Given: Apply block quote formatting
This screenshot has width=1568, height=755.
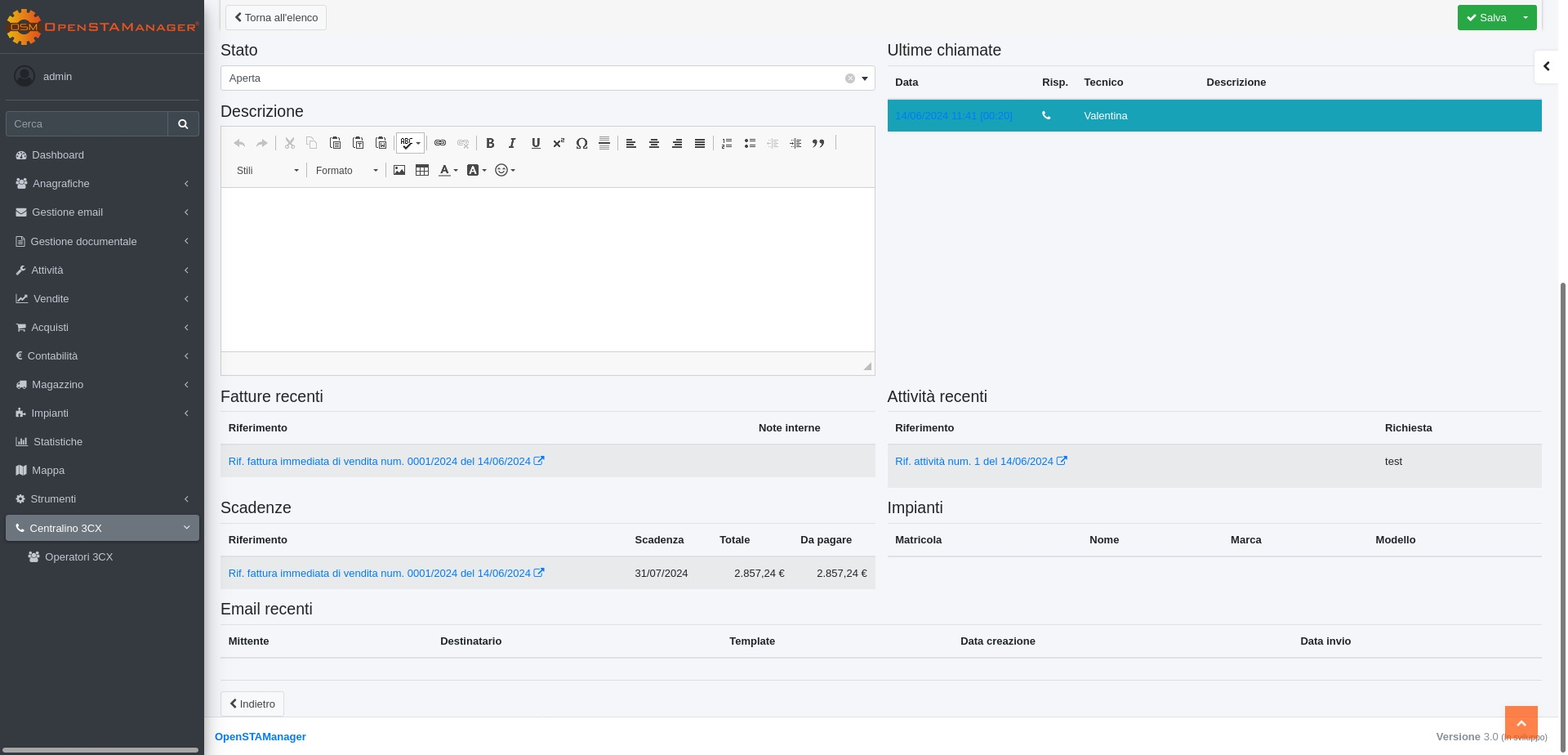Looking at the screenshot, I should [818, 143].
